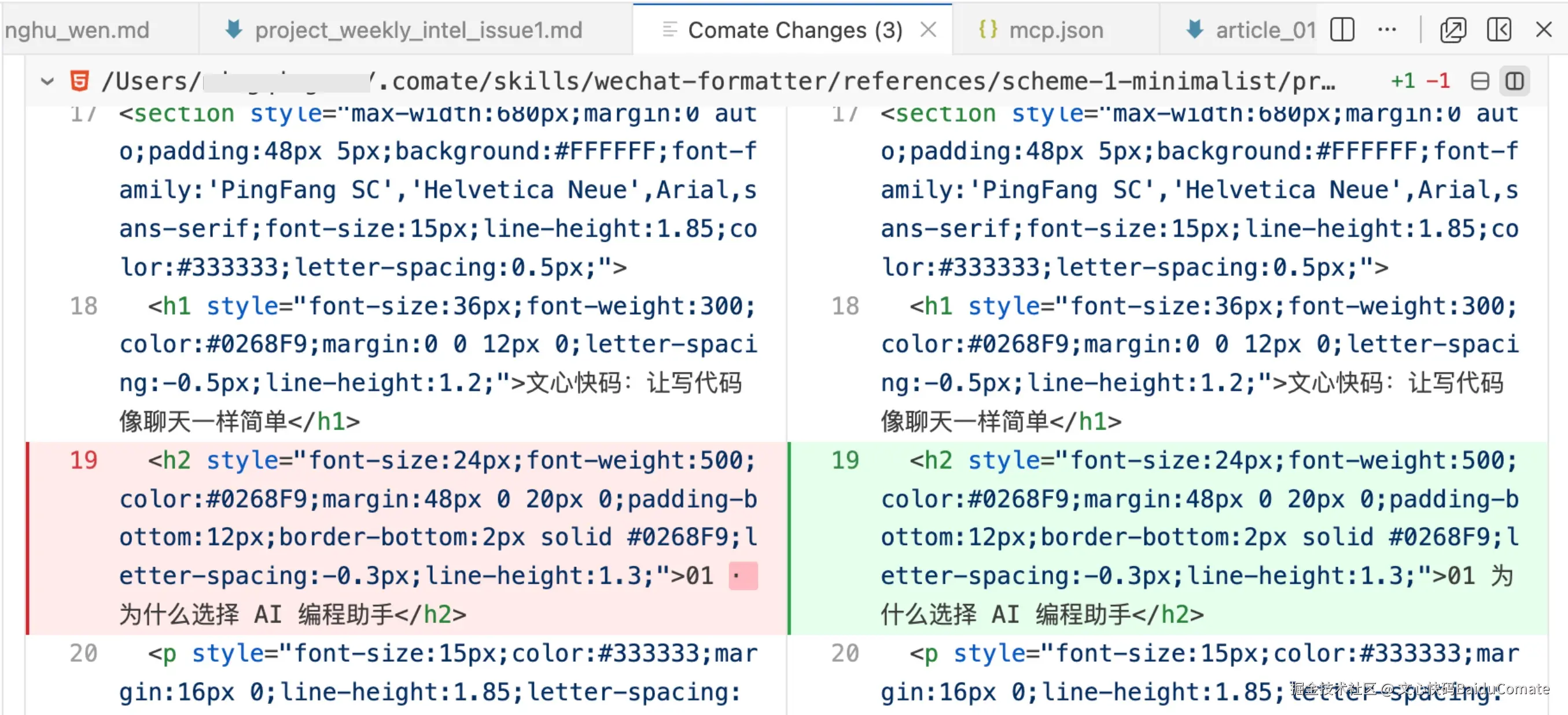This screenshot has height=715, width=1568.
Task: Click the highlighted removed dot character after 01
Action: click(742, 576)
